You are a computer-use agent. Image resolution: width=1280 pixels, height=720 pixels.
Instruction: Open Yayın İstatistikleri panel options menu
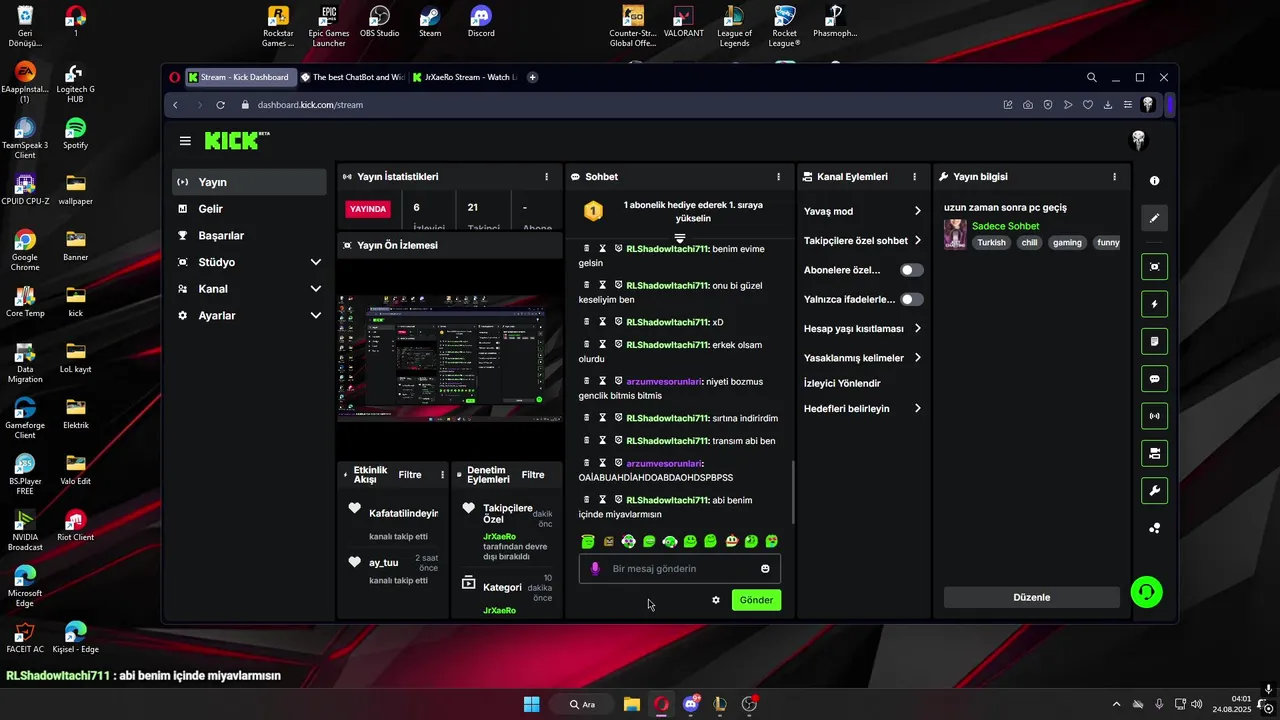coord(546,176)
